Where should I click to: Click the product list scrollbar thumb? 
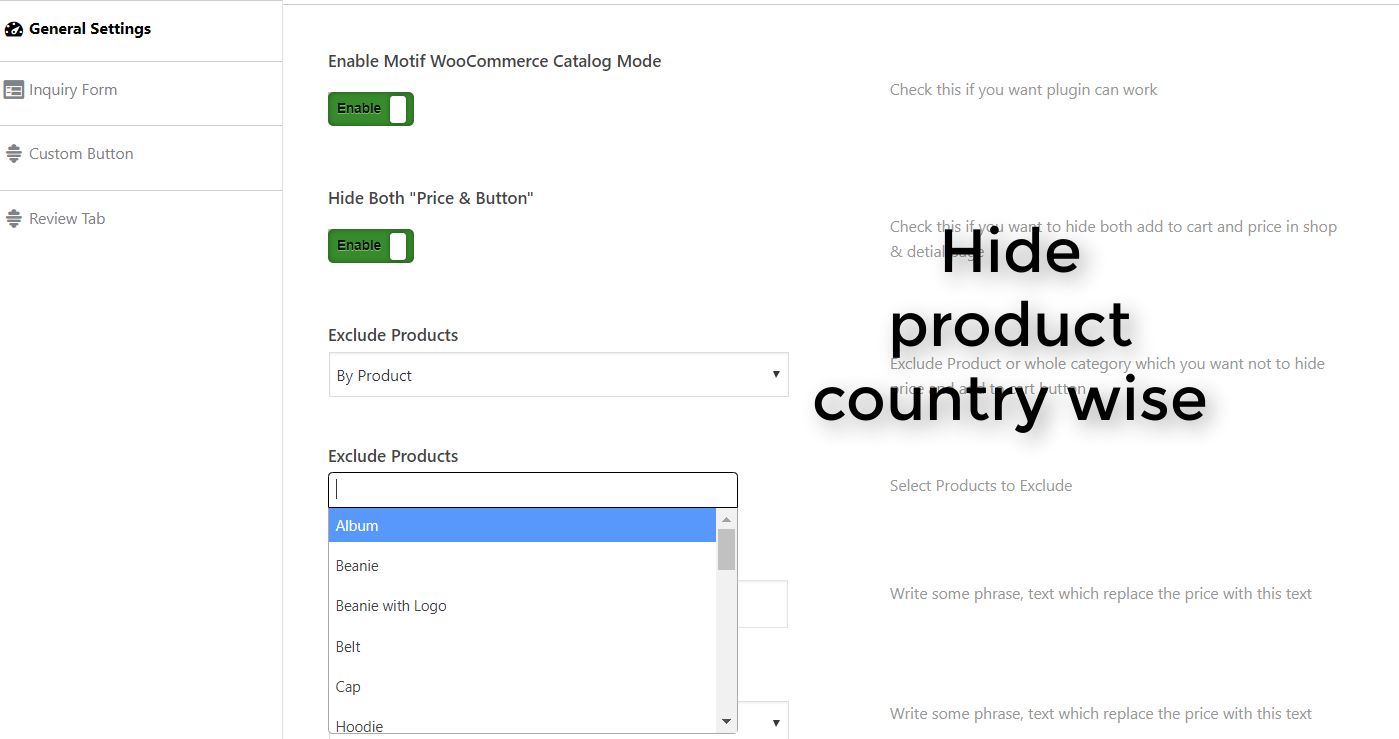726,549
